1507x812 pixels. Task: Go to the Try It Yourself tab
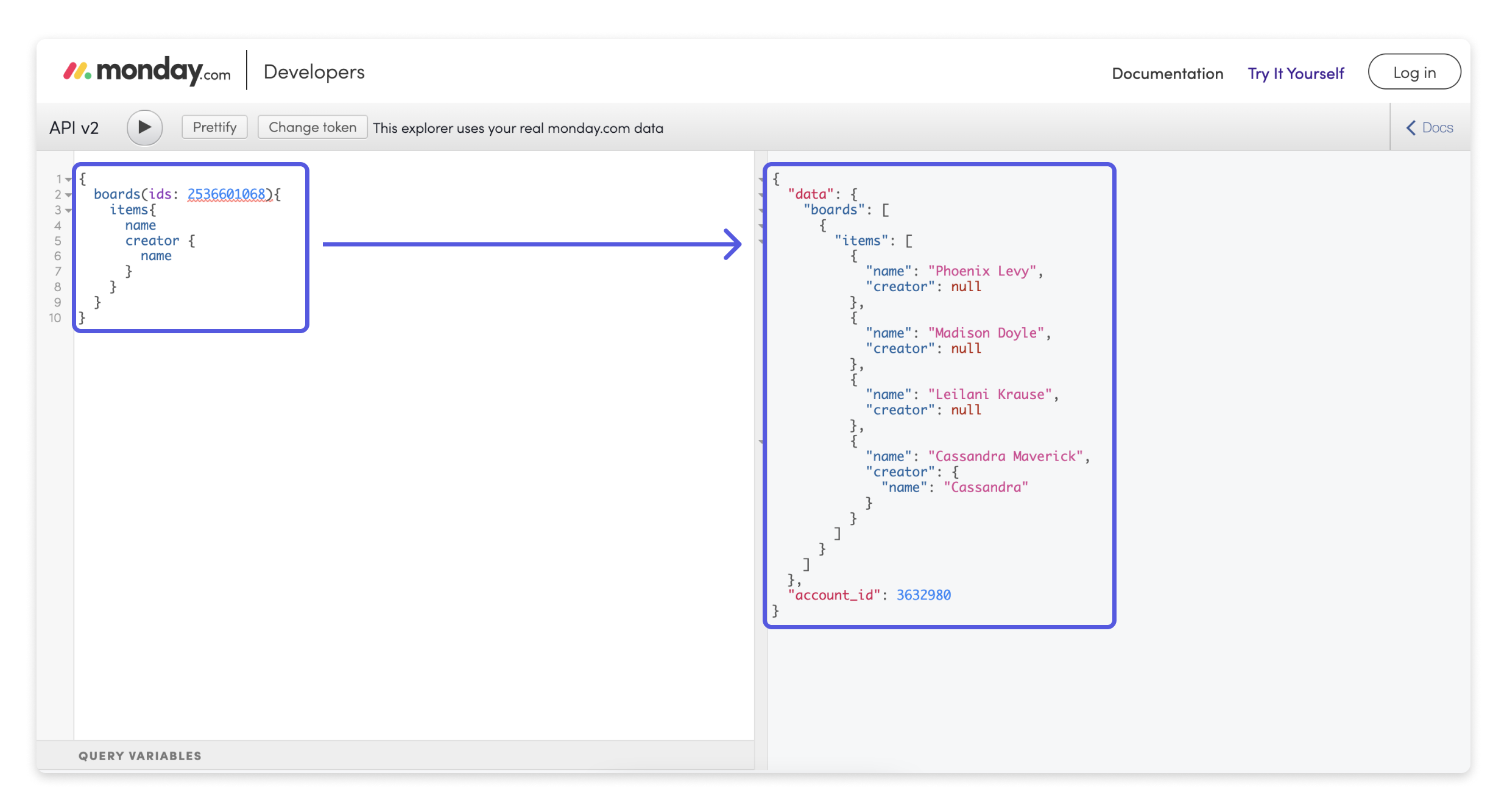pyautogui.click(x=1295, y=73)
